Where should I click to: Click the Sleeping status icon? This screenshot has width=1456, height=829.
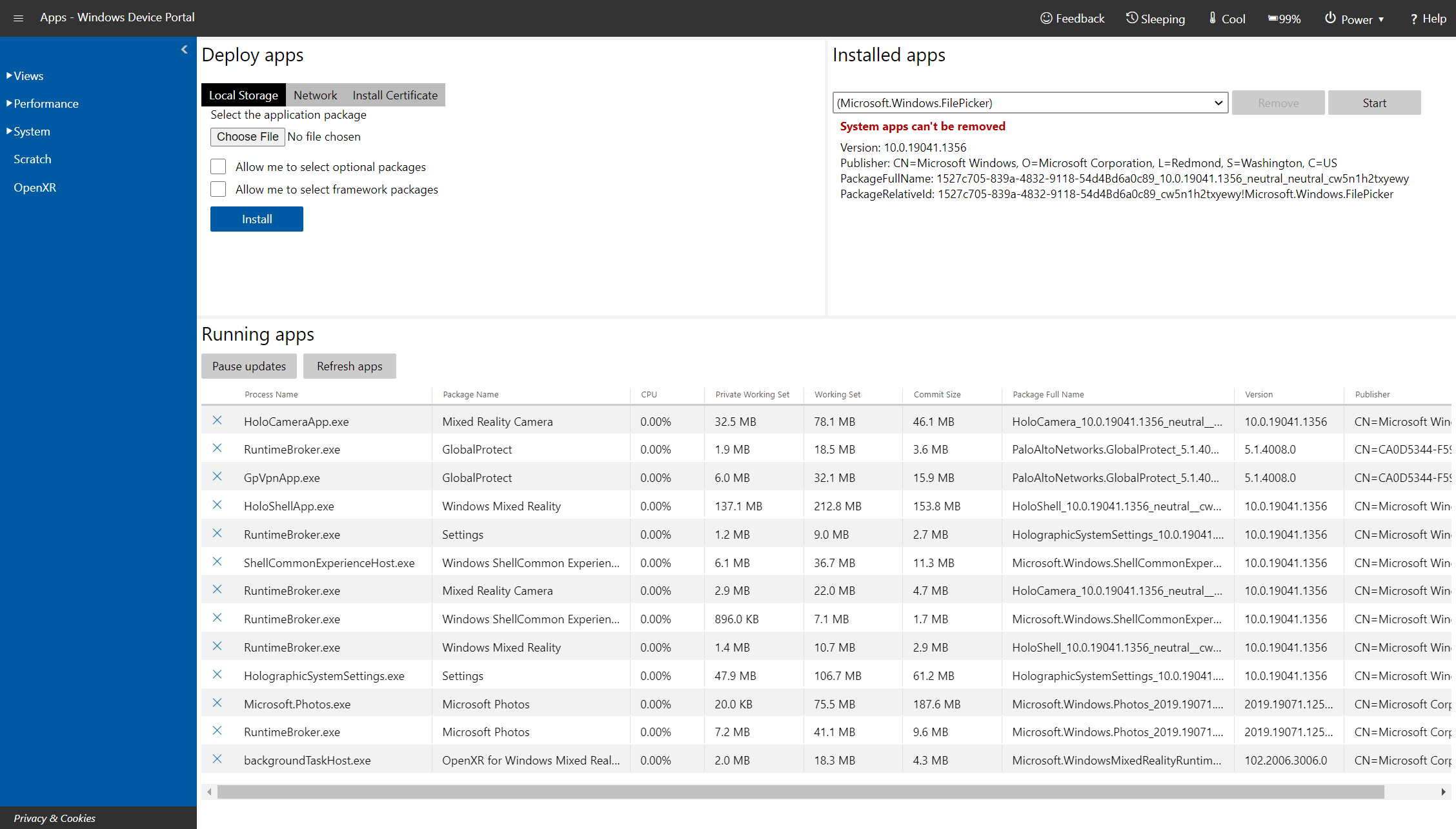1130,18
